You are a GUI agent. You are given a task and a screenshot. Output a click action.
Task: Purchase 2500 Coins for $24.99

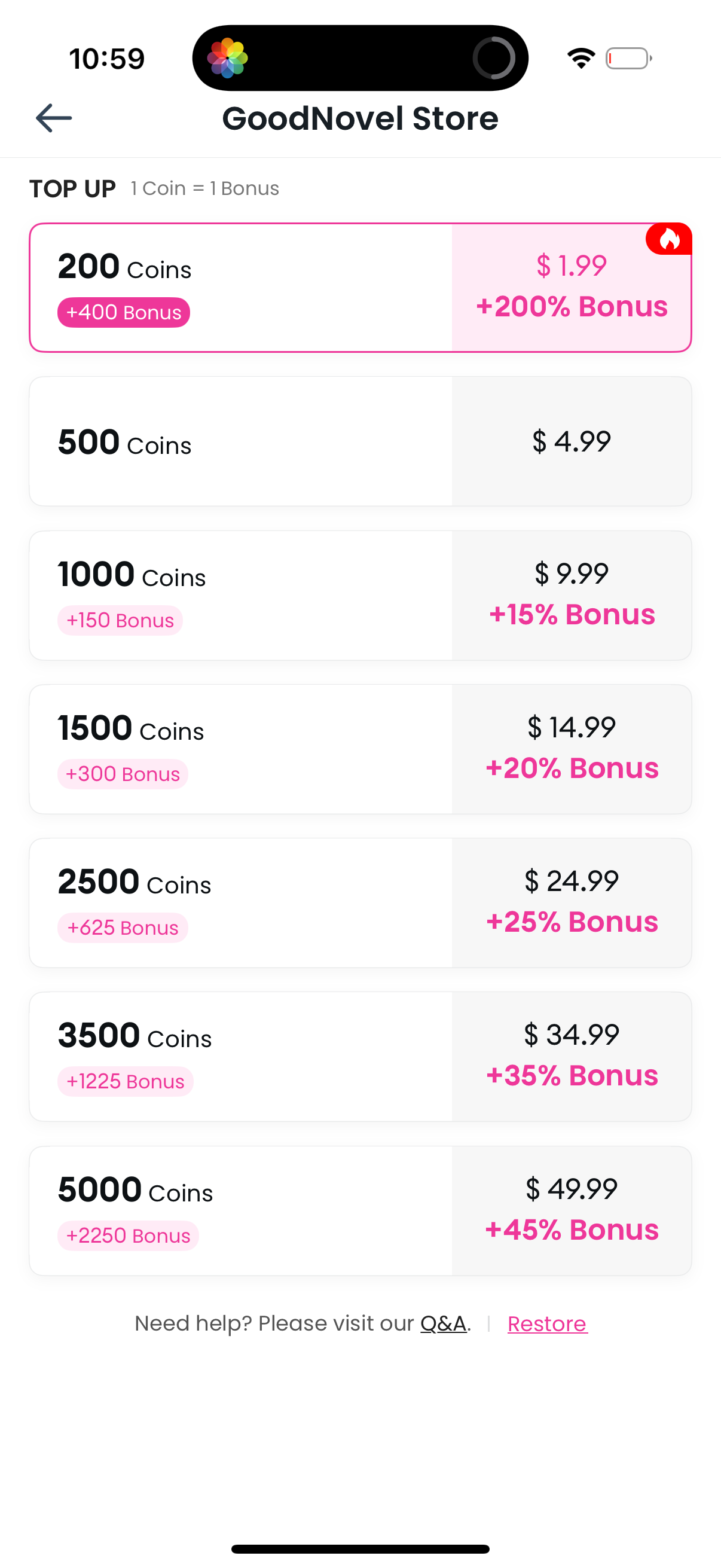pyautogui.click(x=360, y=902)
